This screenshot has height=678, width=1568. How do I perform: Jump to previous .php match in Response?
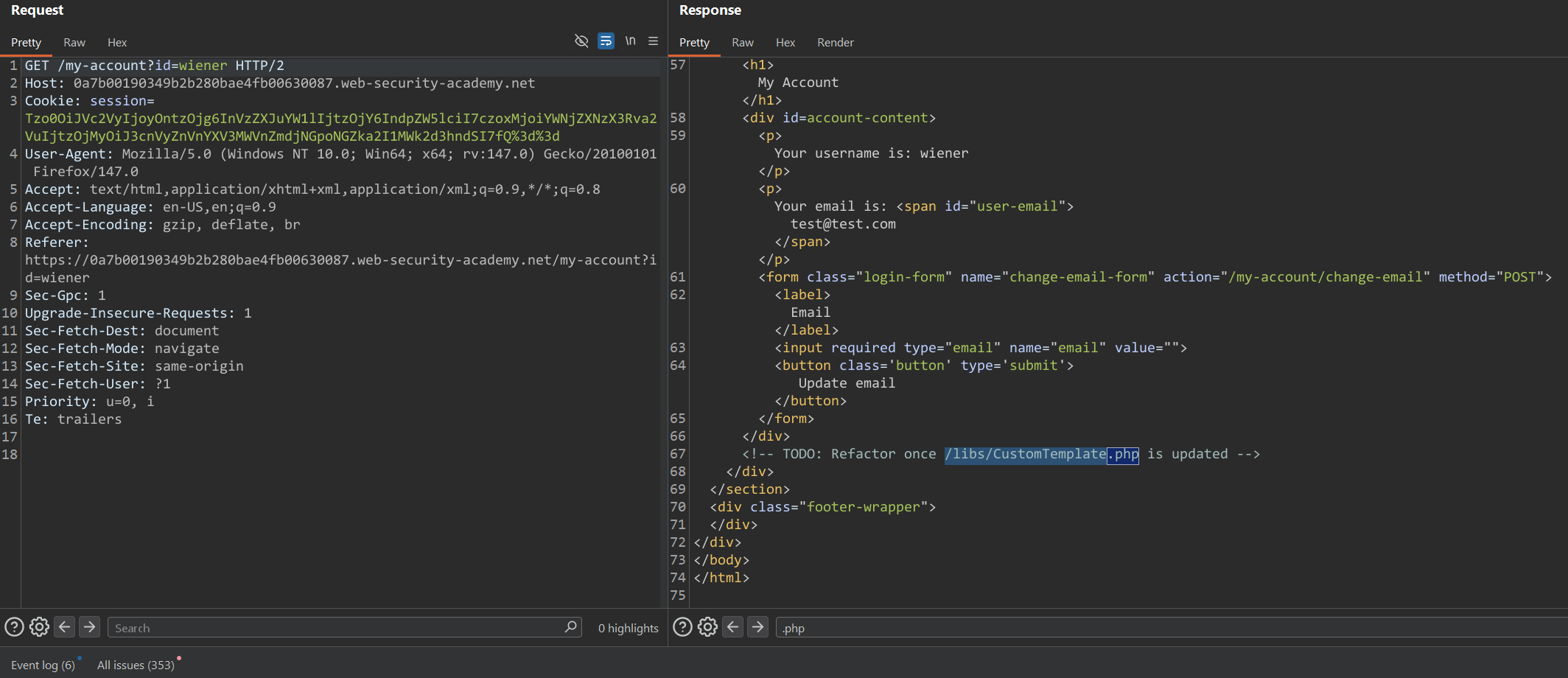point(732,627)
